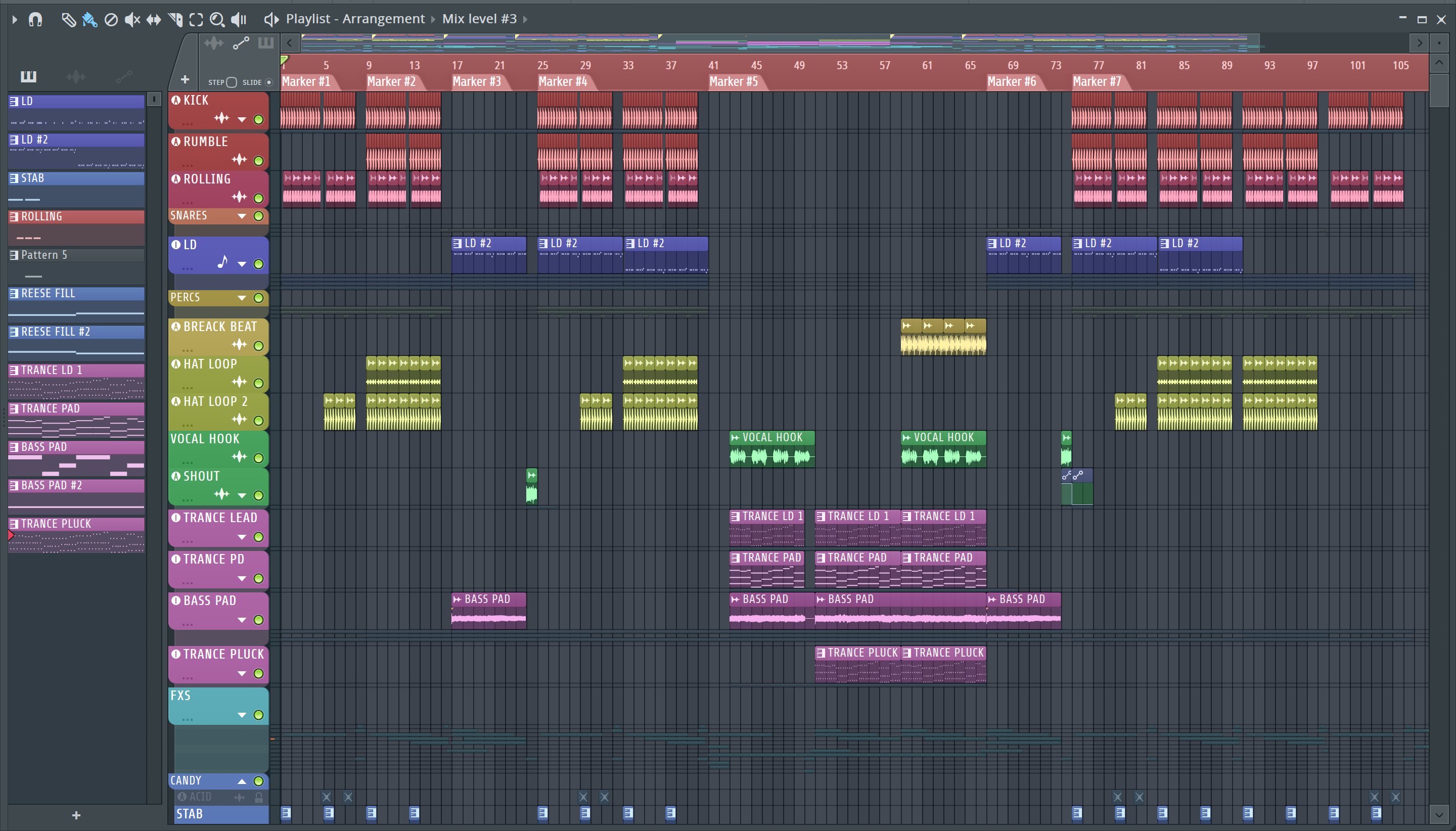Click the add track plus button
This screenshot has width=1456, height=831.
[185, 79]
